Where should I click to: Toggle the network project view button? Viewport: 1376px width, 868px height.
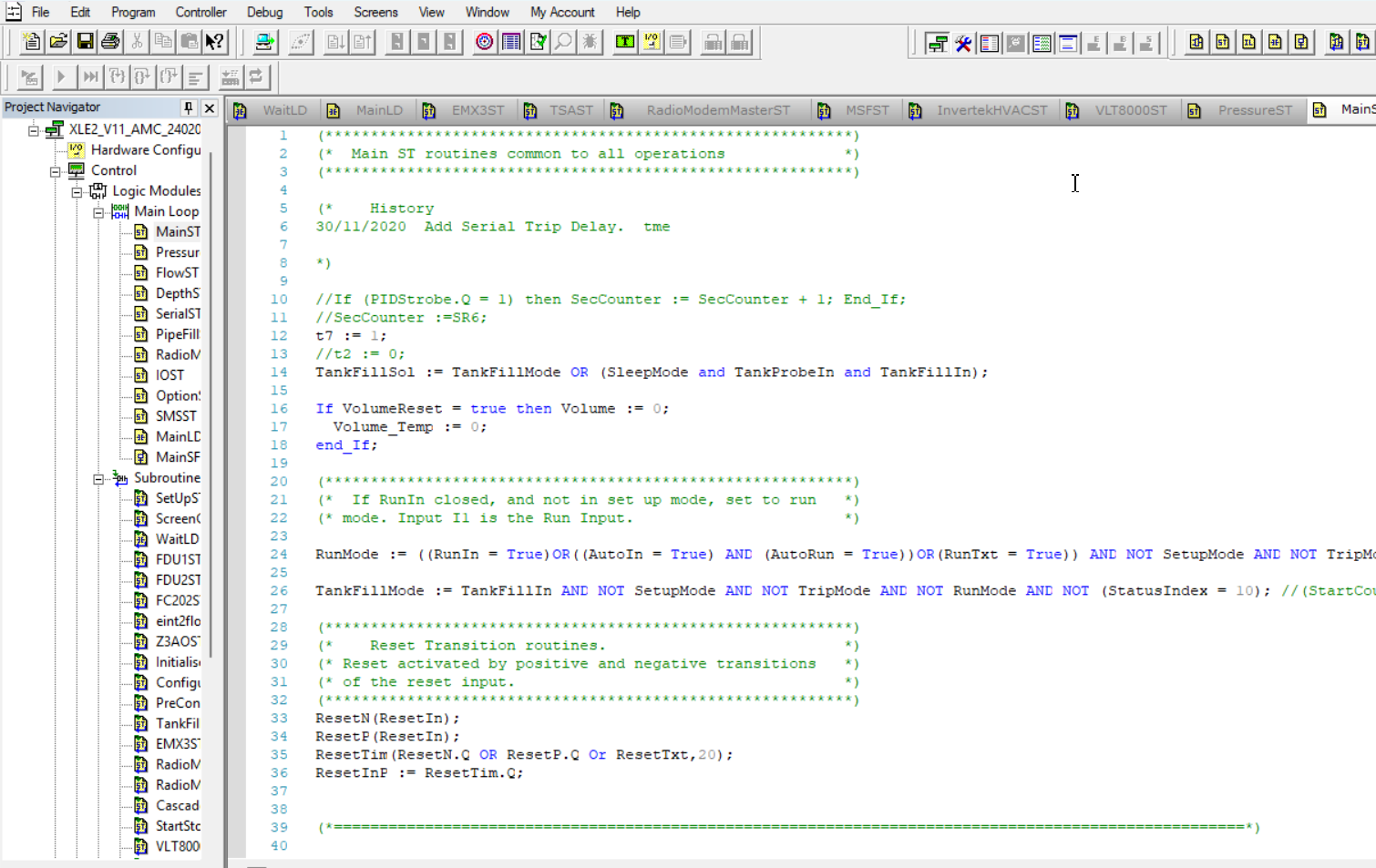(x=937, y=43)
